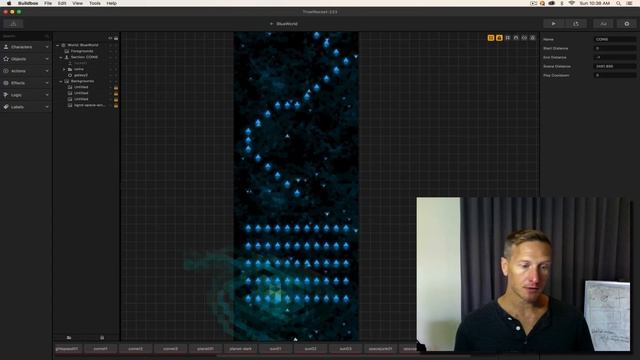Viewport: 640px width, 360px height.
Task: Click the visibility column header icon in the outliner
Action: point(110,38)
